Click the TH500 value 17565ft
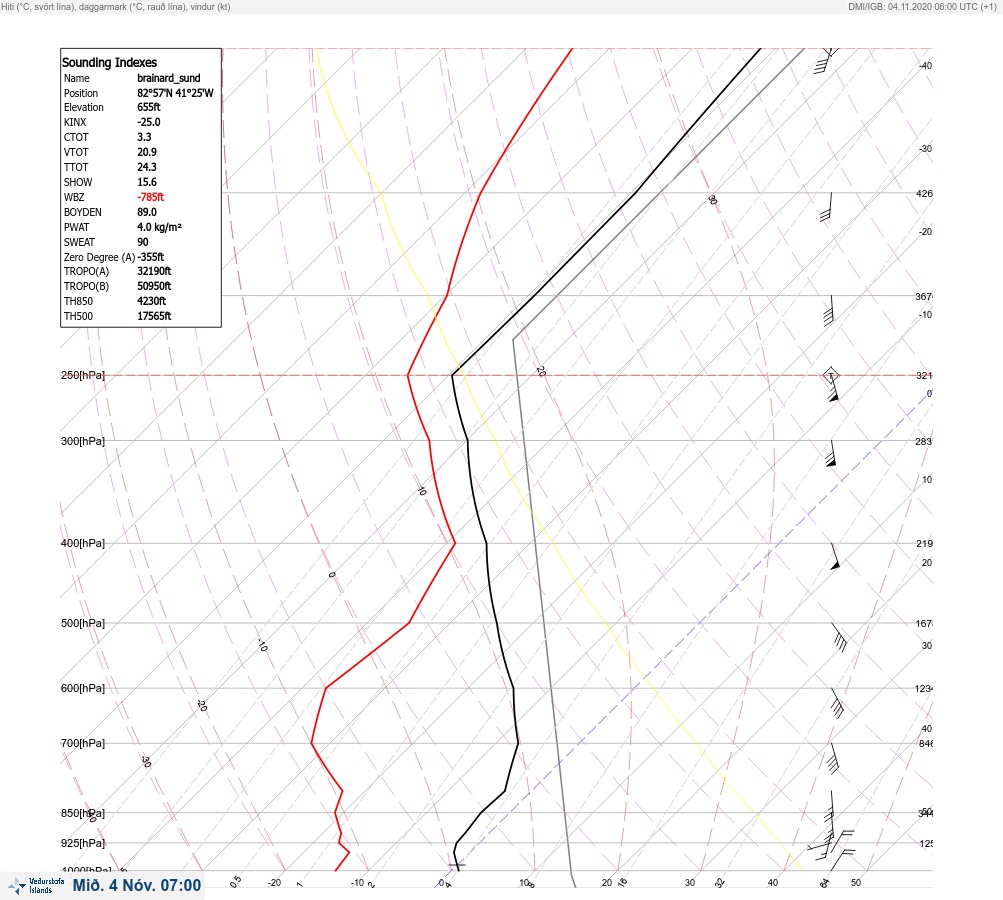The height and width of the screenshot is (900, 1003). 154,316
